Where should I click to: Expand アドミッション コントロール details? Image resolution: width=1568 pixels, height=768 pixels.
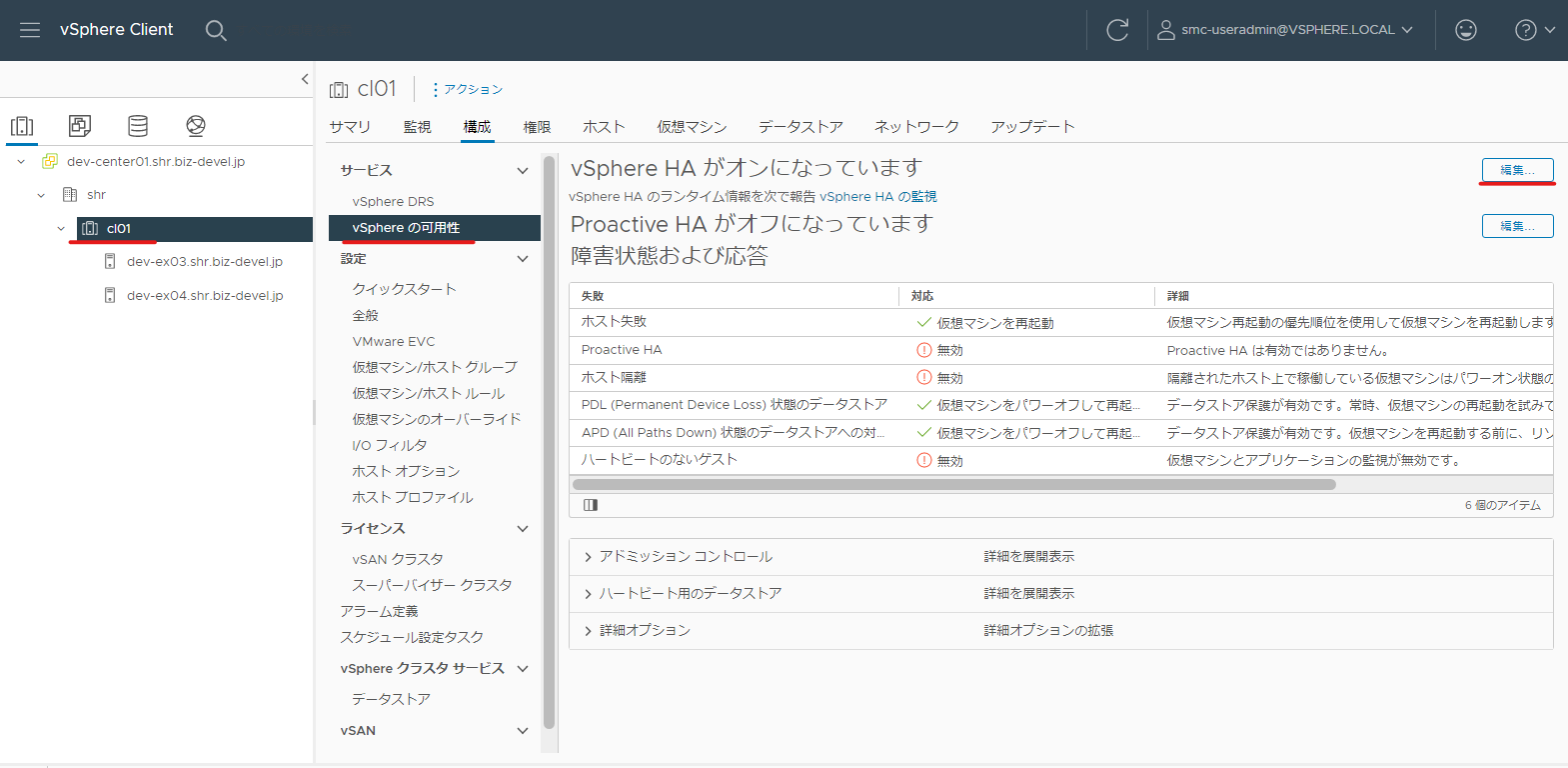pyautogui.click(x=588, y=557)
